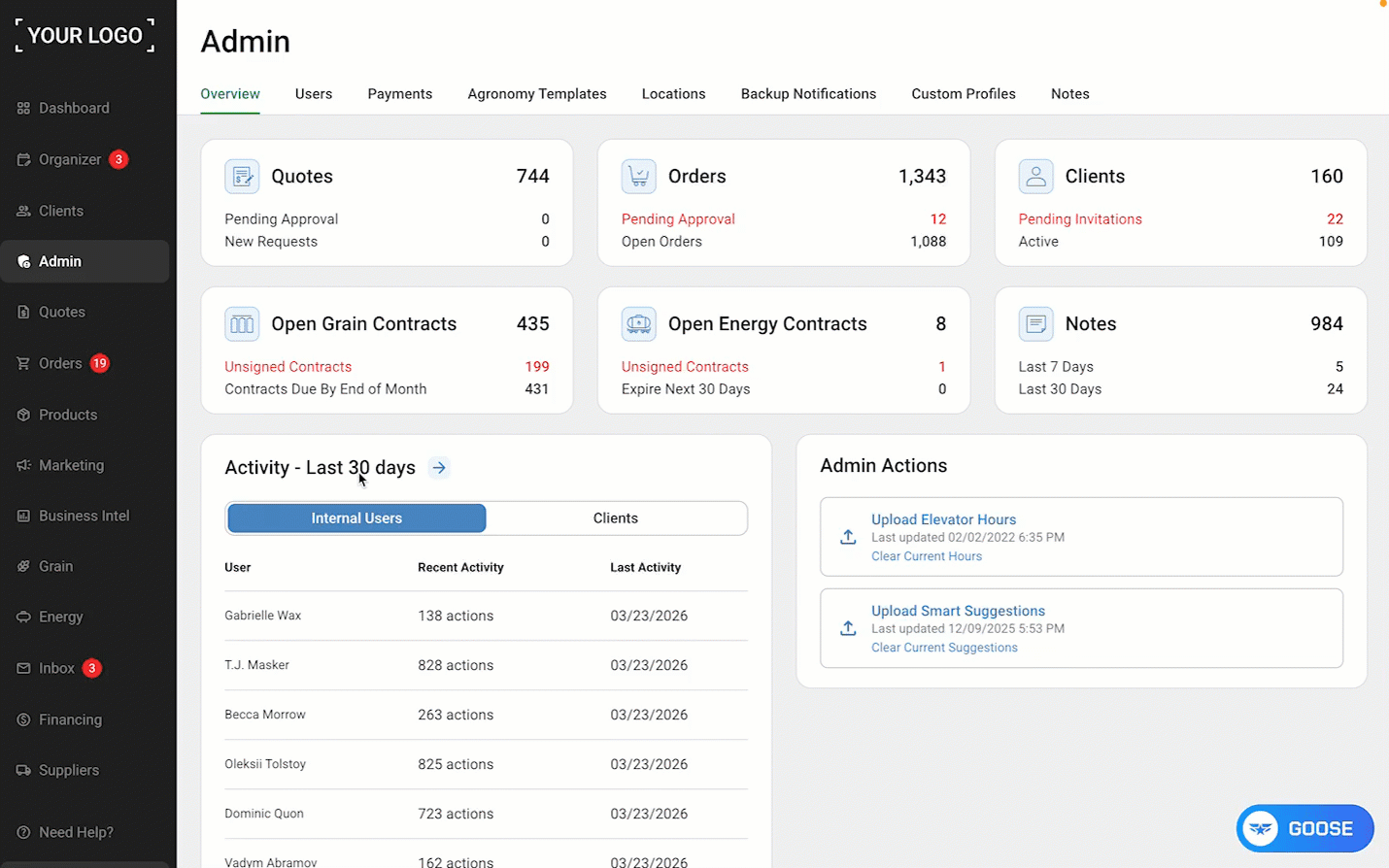The width and height of the screenshot is (1389, 868).
Task: Switch activity view to Clients
Action: [x=616, y=518]
